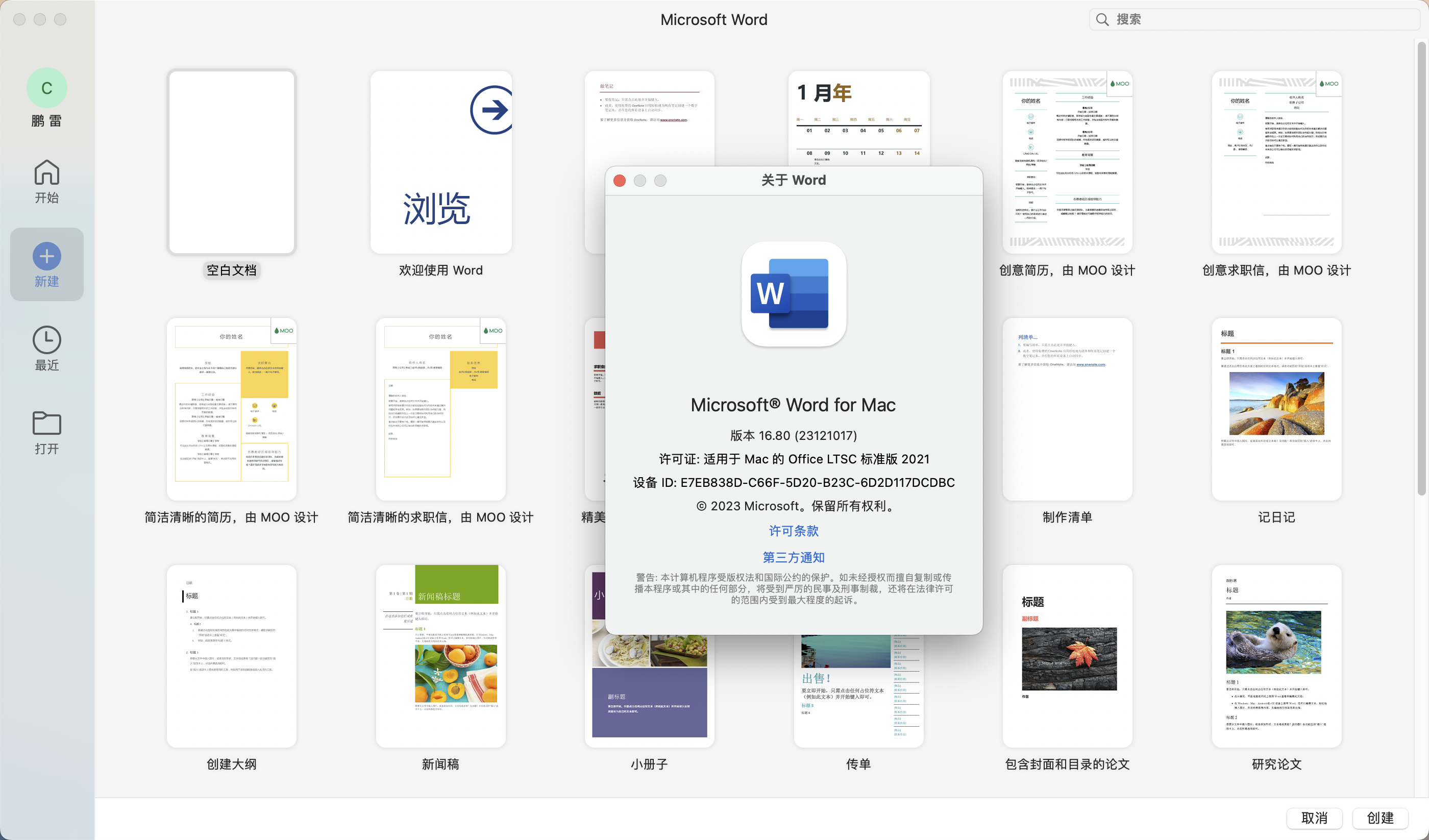Image resolution: width=1429 pixels, height=840 pixels.
Task: Click the 鹏 雷 user name
Action: pos(46,121)
